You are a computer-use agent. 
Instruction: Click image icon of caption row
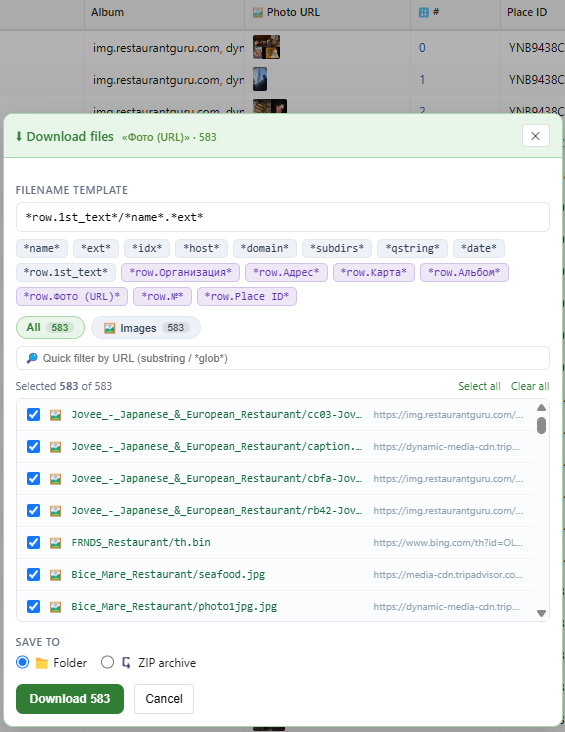tap(56, 447)
